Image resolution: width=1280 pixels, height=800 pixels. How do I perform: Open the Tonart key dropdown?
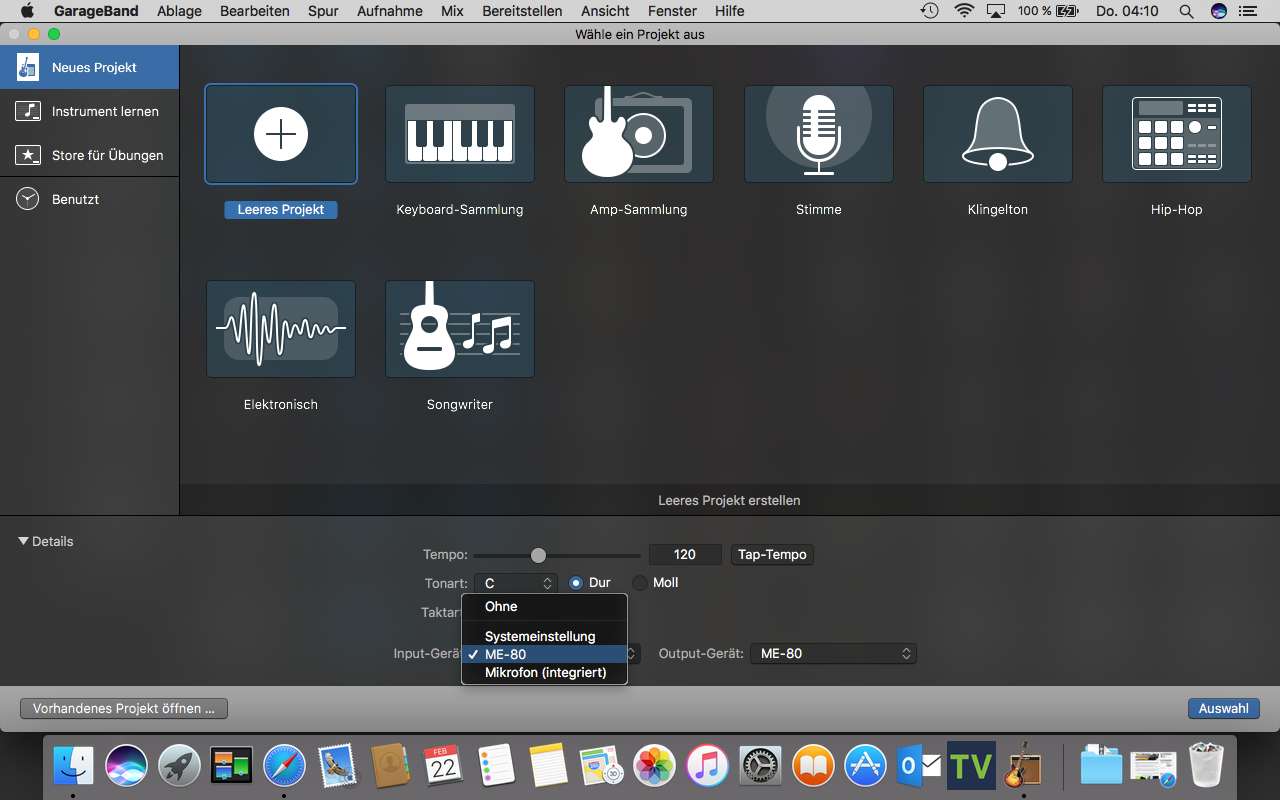coord(517,583)
